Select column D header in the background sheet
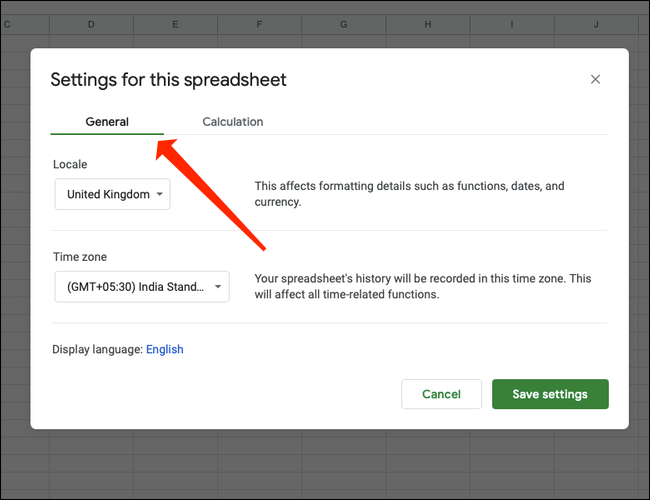Image resolution: width=650 pixels, height=500 pixels. point(91,23)
